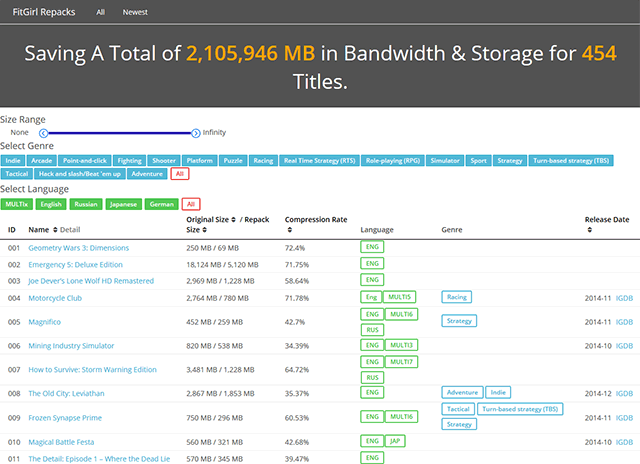Click size range minimum slider handle

pos(43,132)
